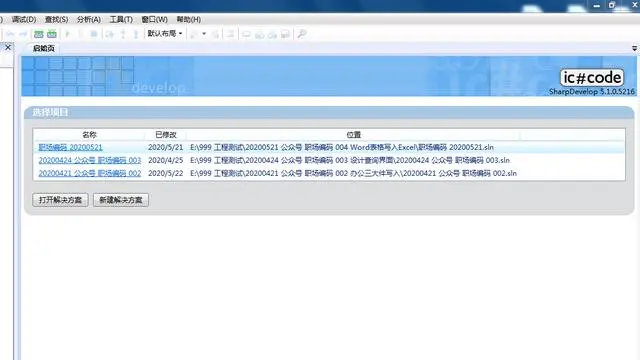Click the path ending in 职场编码 003.sln
The height and width of the screenshot is (360, 640).
(x=350, y=160)
